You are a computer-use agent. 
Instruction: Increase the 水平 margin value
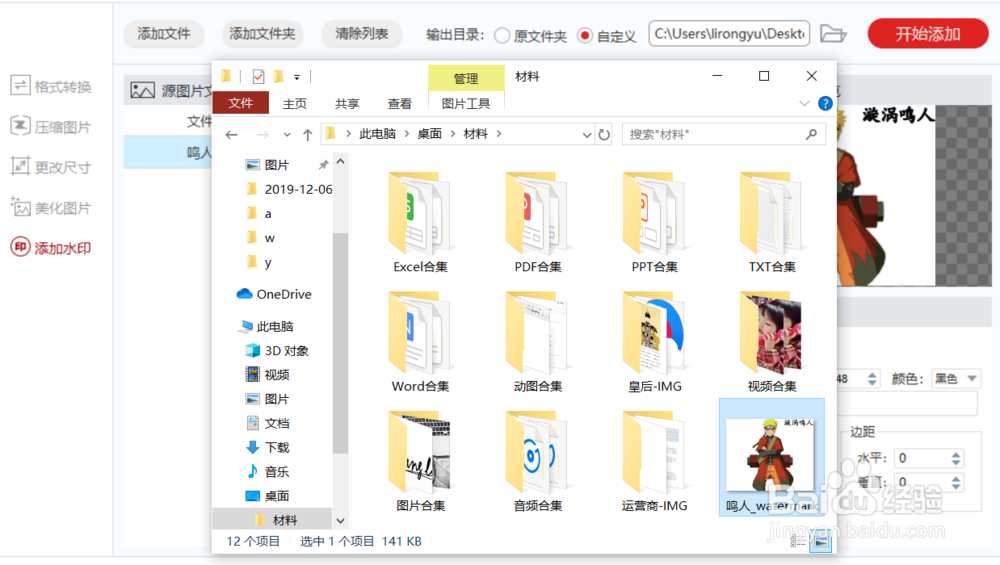pyautogui.click(x=956, y=454)
